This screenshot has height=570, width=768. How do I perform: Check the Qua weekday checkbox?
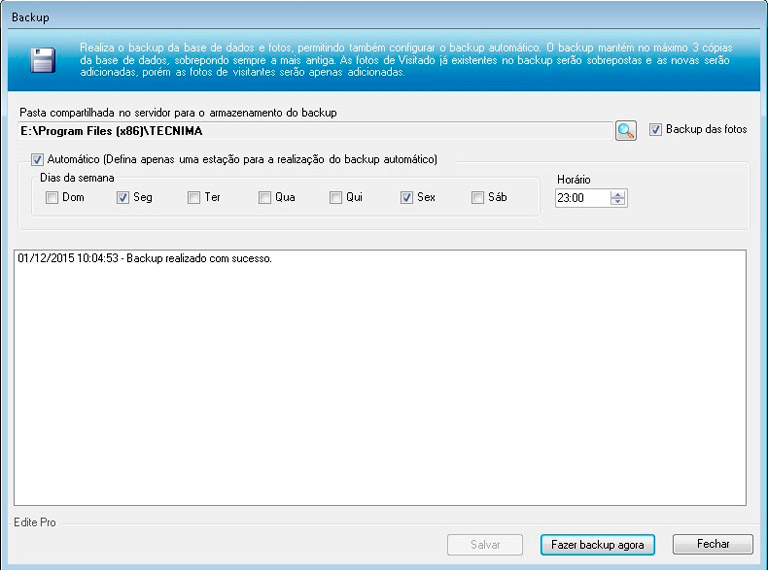pyautogui.click(x=264, y=198)
